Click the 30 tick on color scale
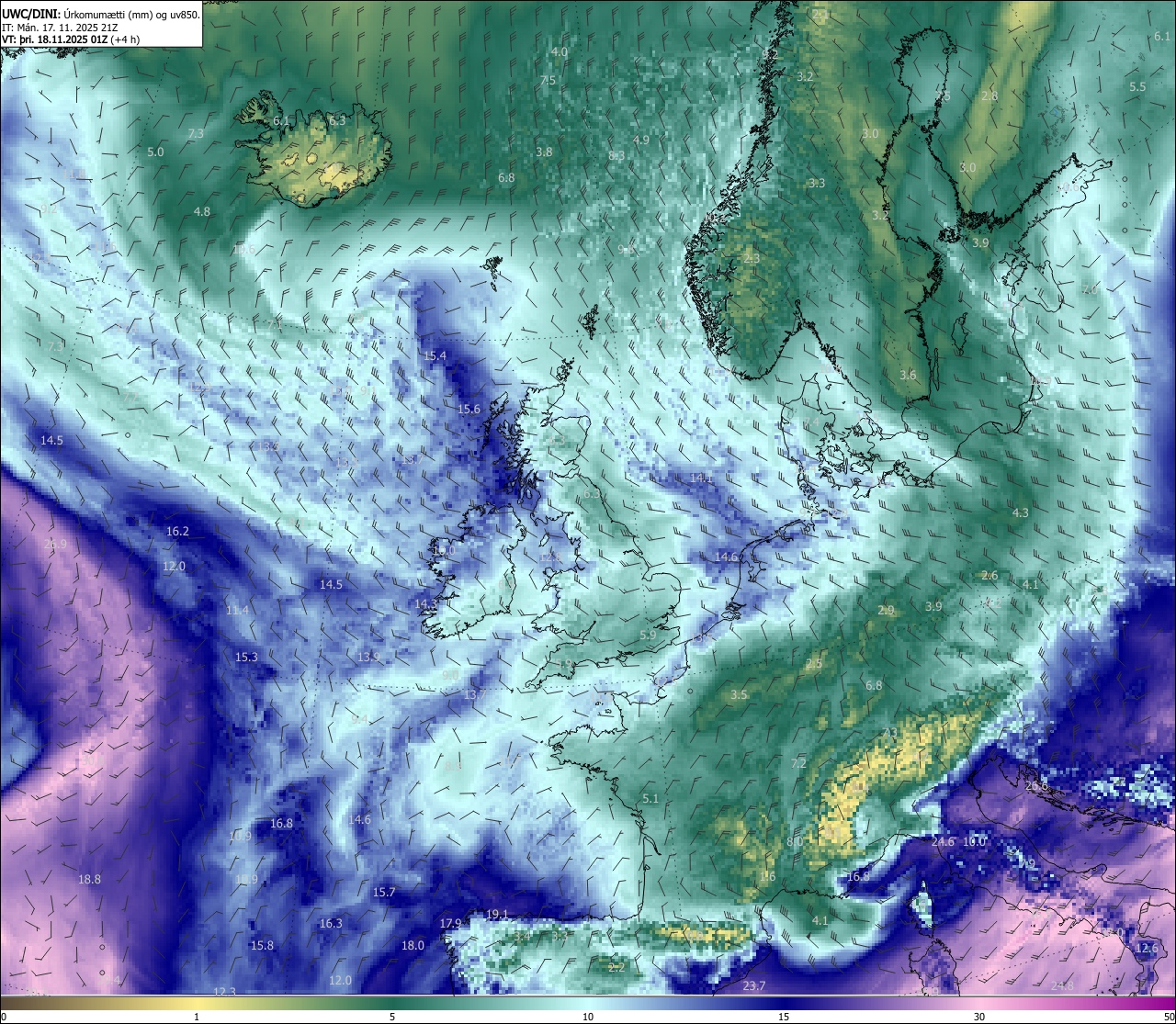The height and width of the screenshot is (1024, 1176). [x=979, y=1017]
